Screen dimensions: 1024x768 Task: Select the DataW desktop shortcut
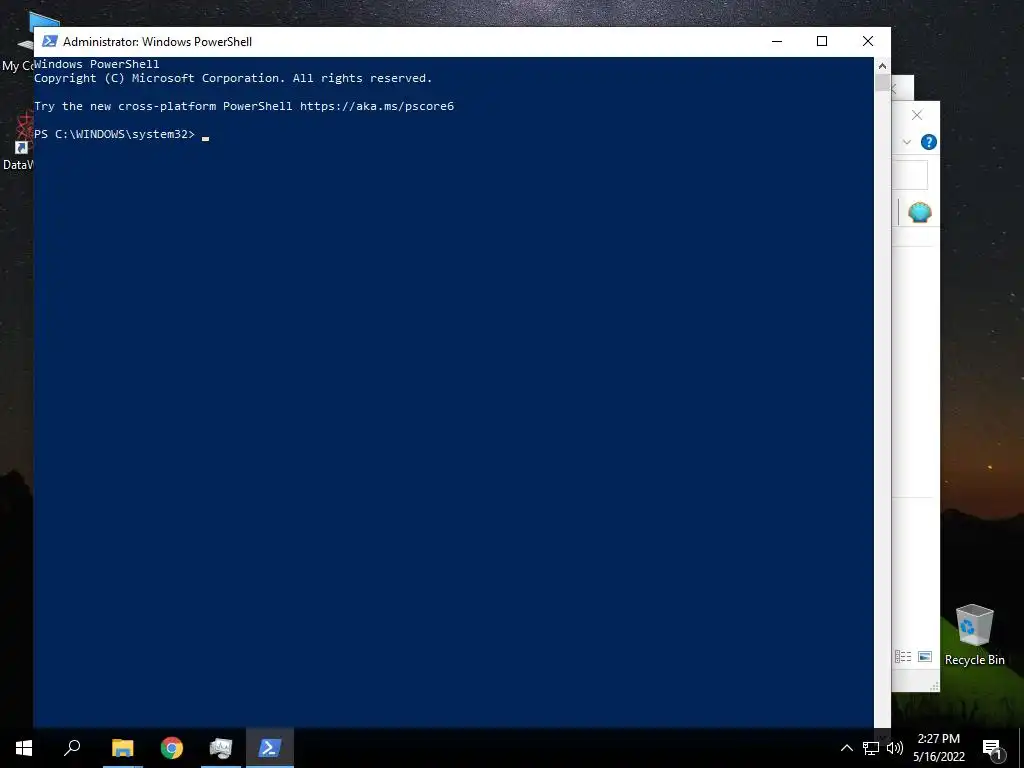[x=17, y=142]
